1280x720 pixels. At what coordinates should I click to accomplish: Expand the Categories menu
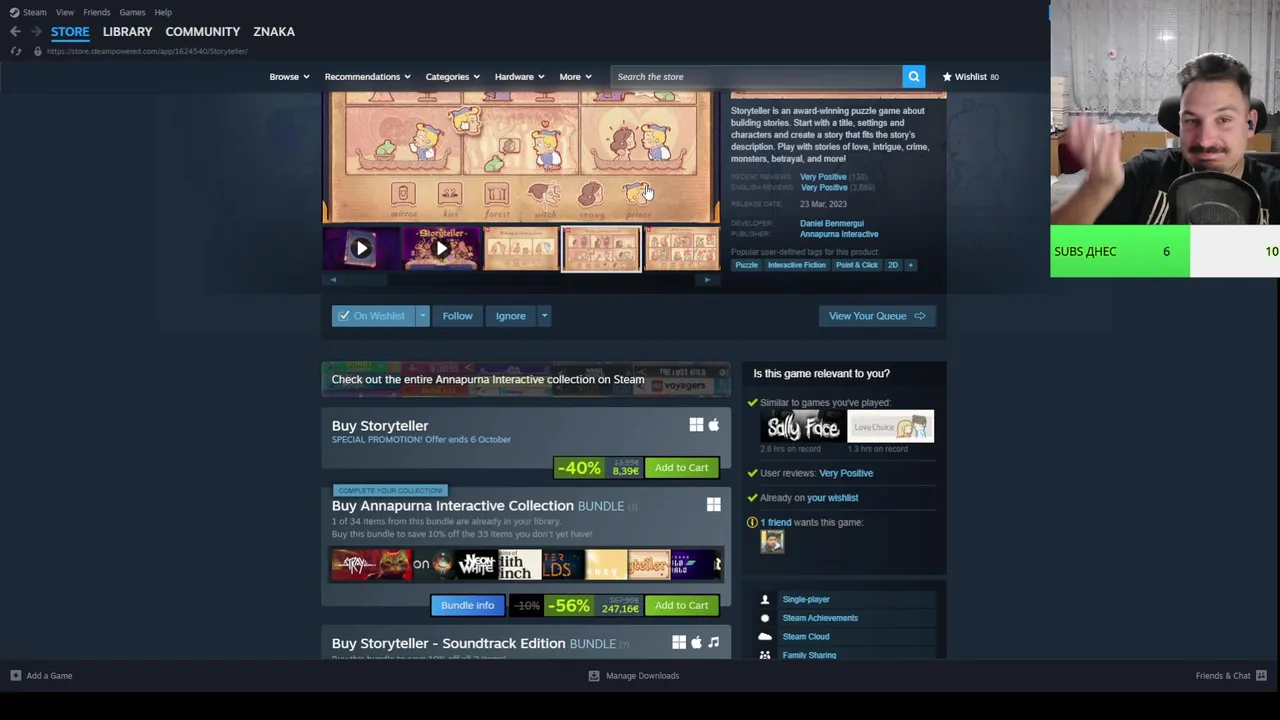(453, 76)
